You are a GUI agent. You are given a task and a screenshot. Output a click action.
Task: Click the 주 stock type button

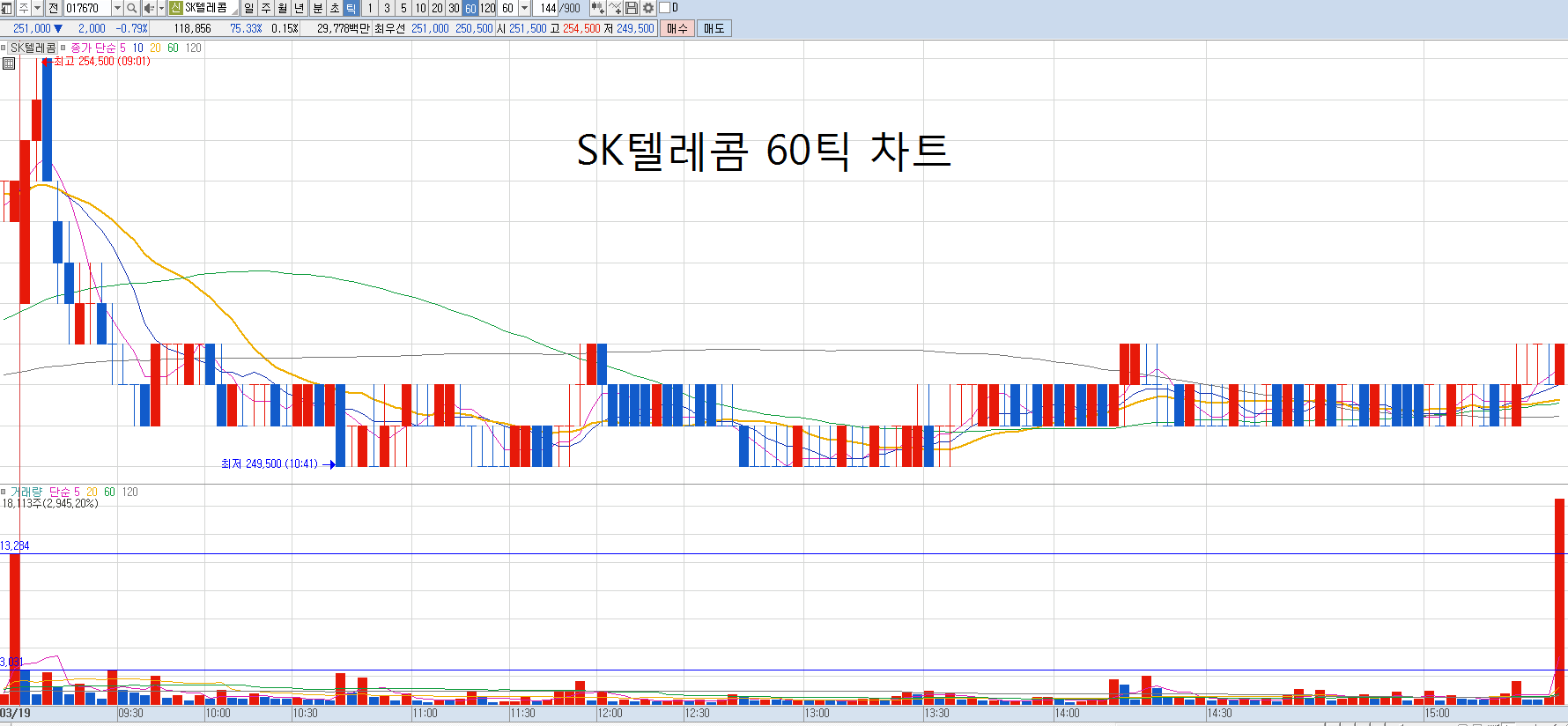coord(24,8)
